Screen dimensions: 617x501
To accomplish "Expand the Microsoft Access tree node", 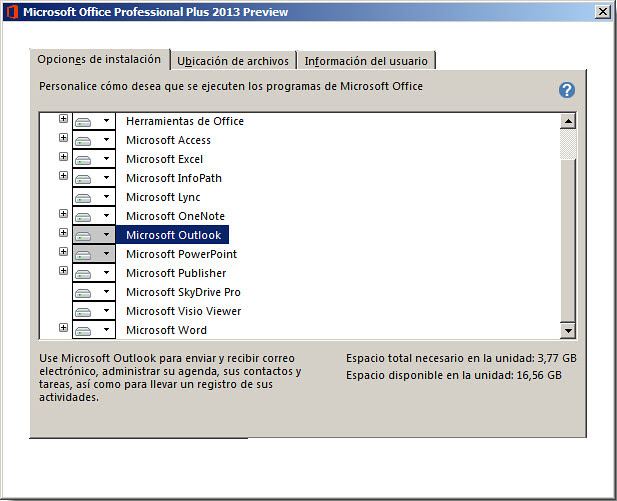I will (63, 137).
